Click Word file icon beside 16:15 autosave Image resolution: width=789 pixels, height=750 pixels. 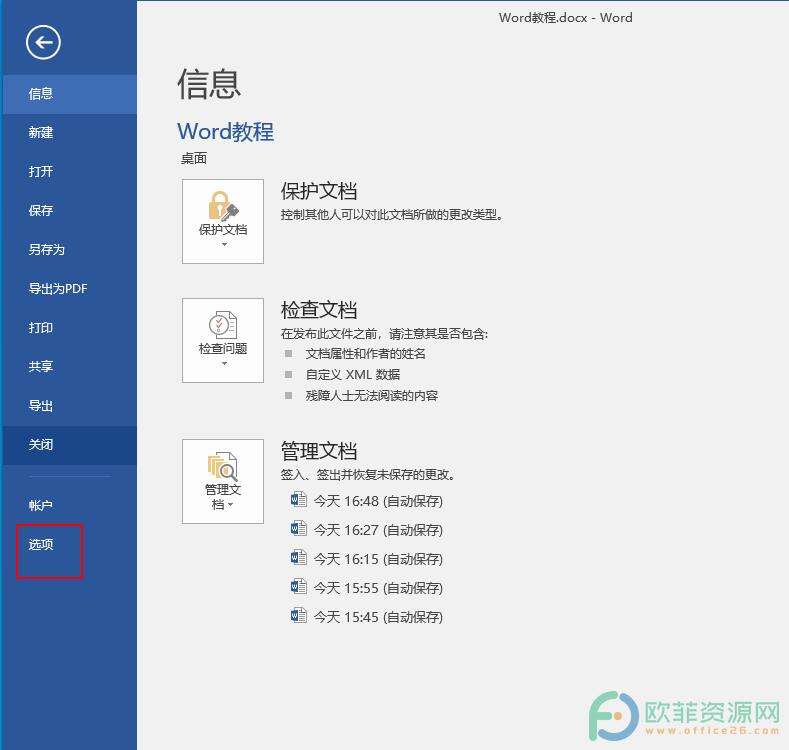pos(299,558)
